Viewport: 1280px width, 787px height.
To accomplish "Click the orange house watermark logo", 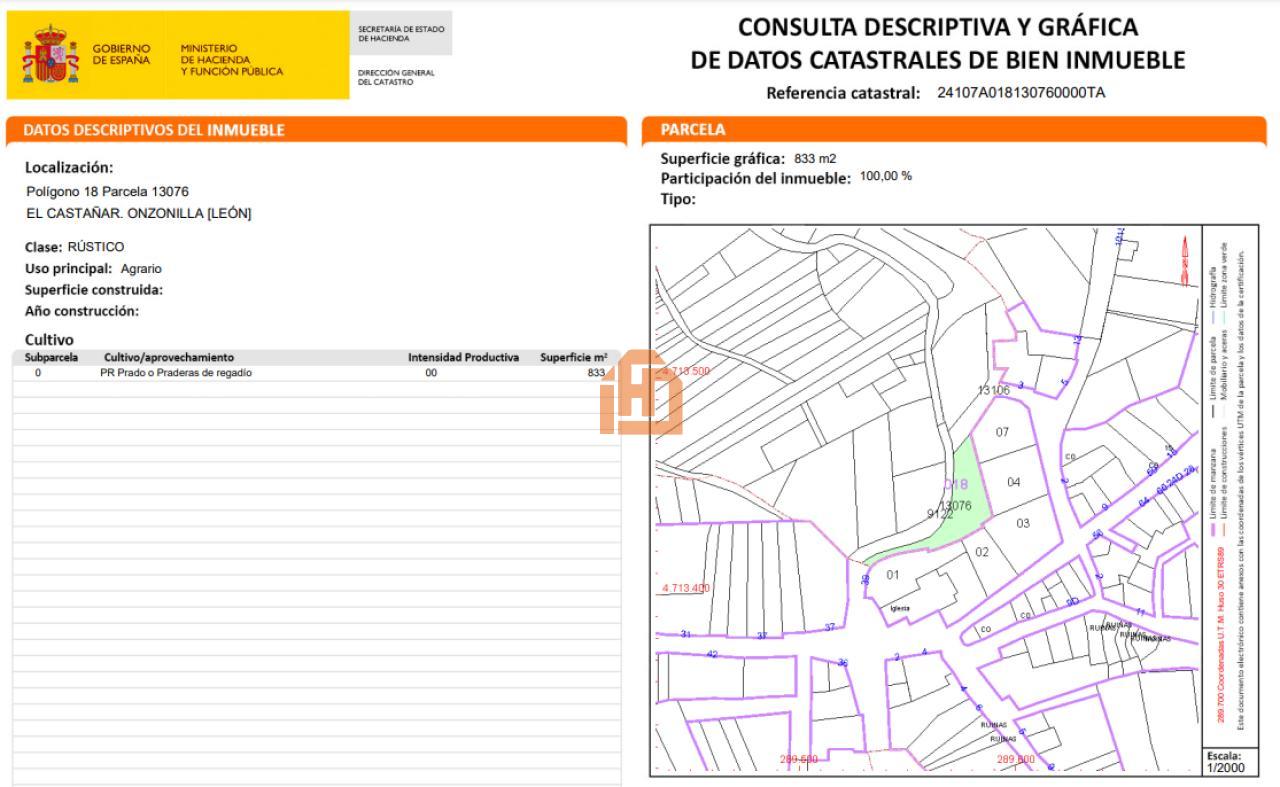I will [640, 392].
